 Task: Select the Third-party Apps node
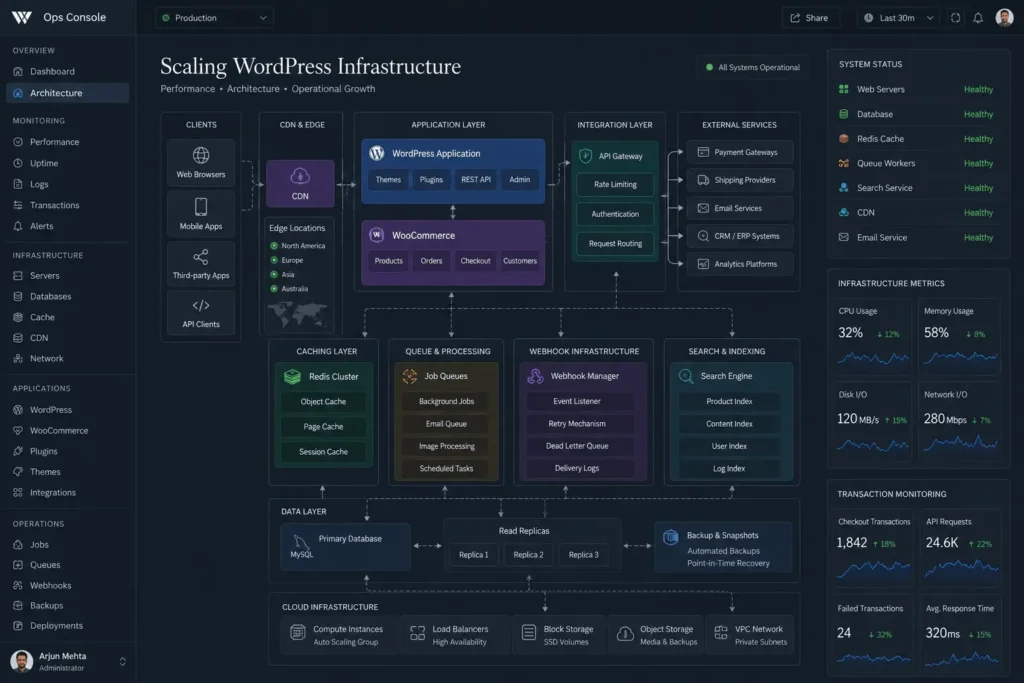[200, 264]
